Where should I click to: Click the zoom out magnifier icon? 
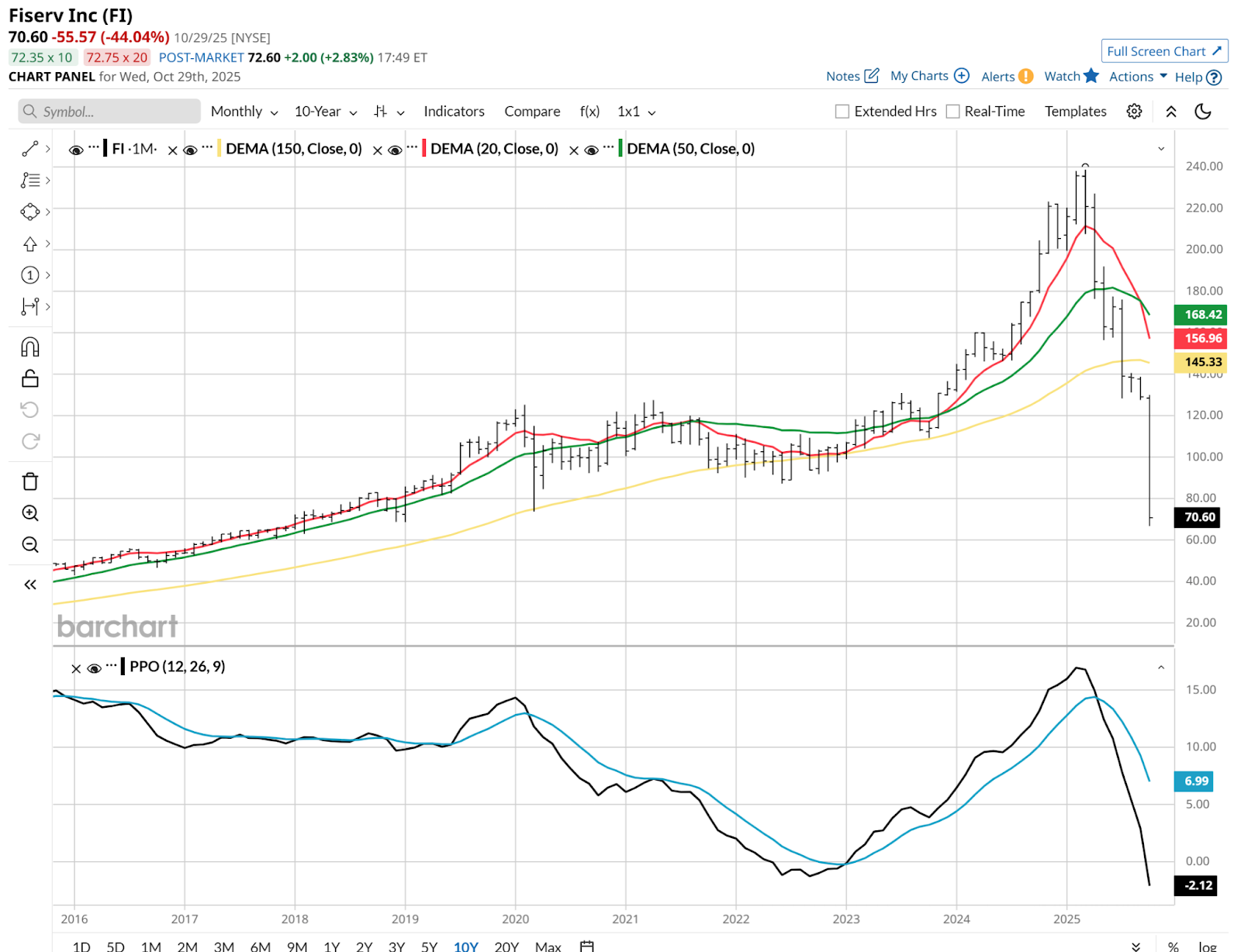(30, 545)
